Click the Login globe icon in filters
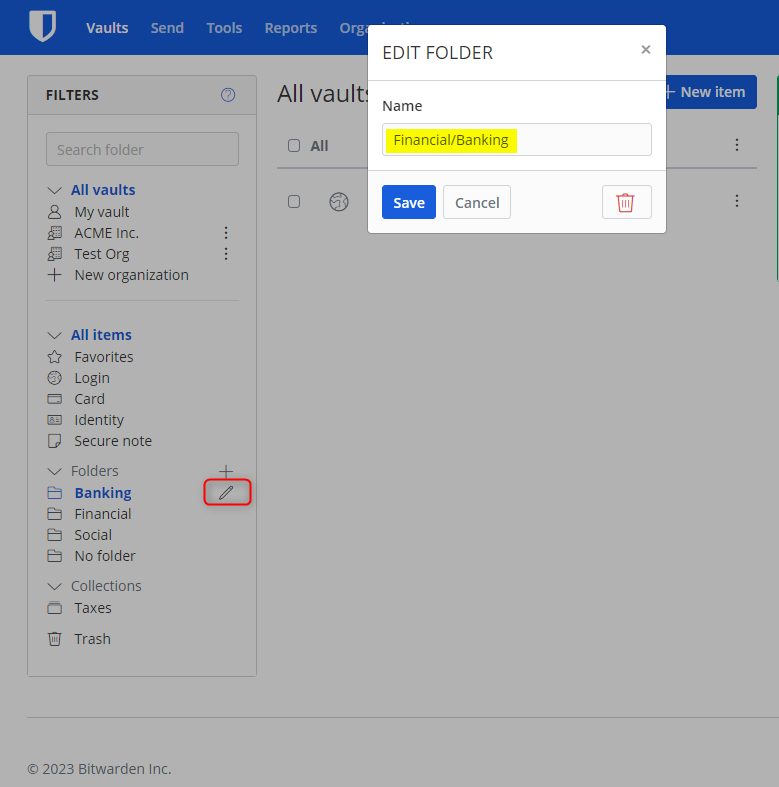Viewport: 779px width, 787px height. [x=55, y=378]
